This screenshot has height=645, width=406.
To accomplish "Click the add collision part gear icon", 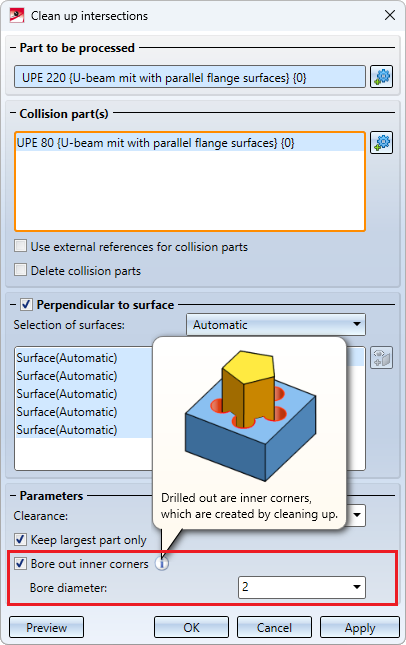I will pos(381,143).
